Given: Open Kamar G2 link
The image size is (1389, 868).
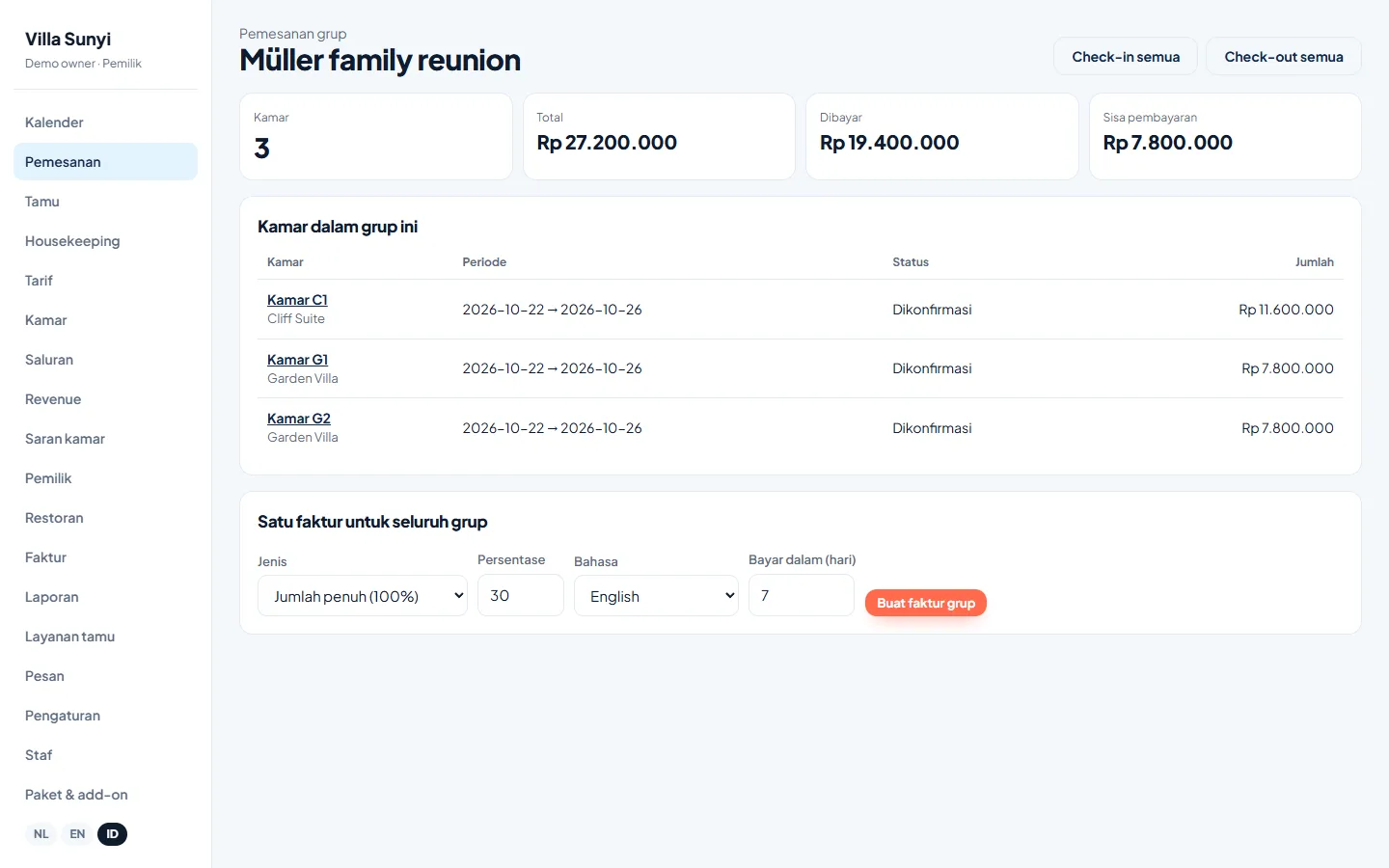Looking at the screenshot, I should point(299,419).
